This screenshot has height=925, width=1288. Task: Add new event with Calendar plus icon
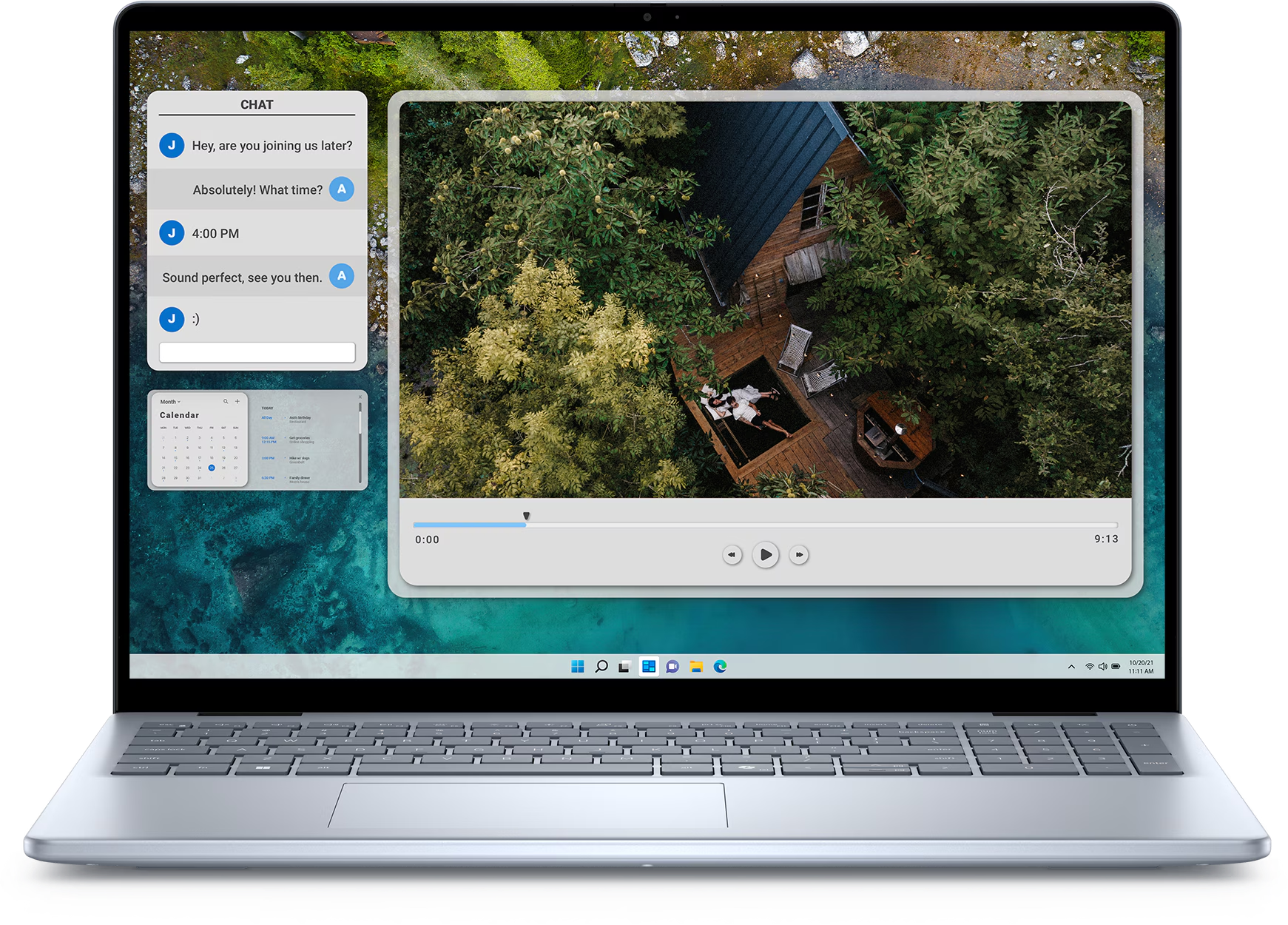tap(237, 401)
